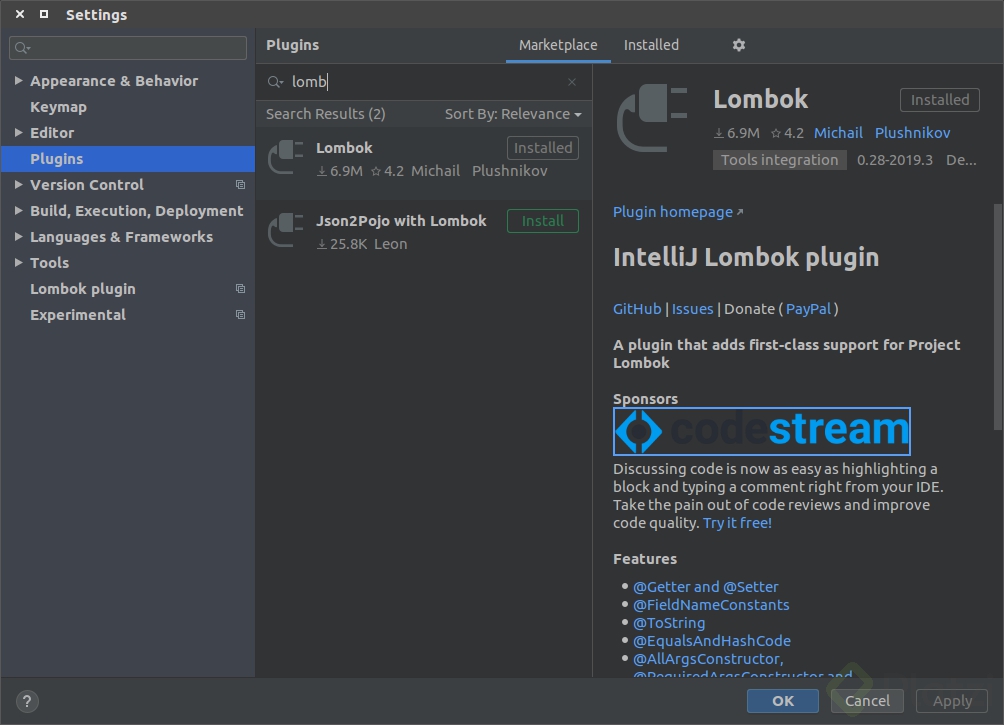Click the search magnifier icon in the plugin search
Viewport: 1004px width, 725px height.
tap(275, 82)
